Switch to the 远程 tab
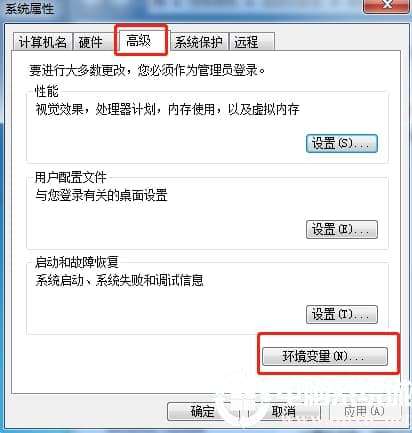Screen dimensions: 412x433 251,42
